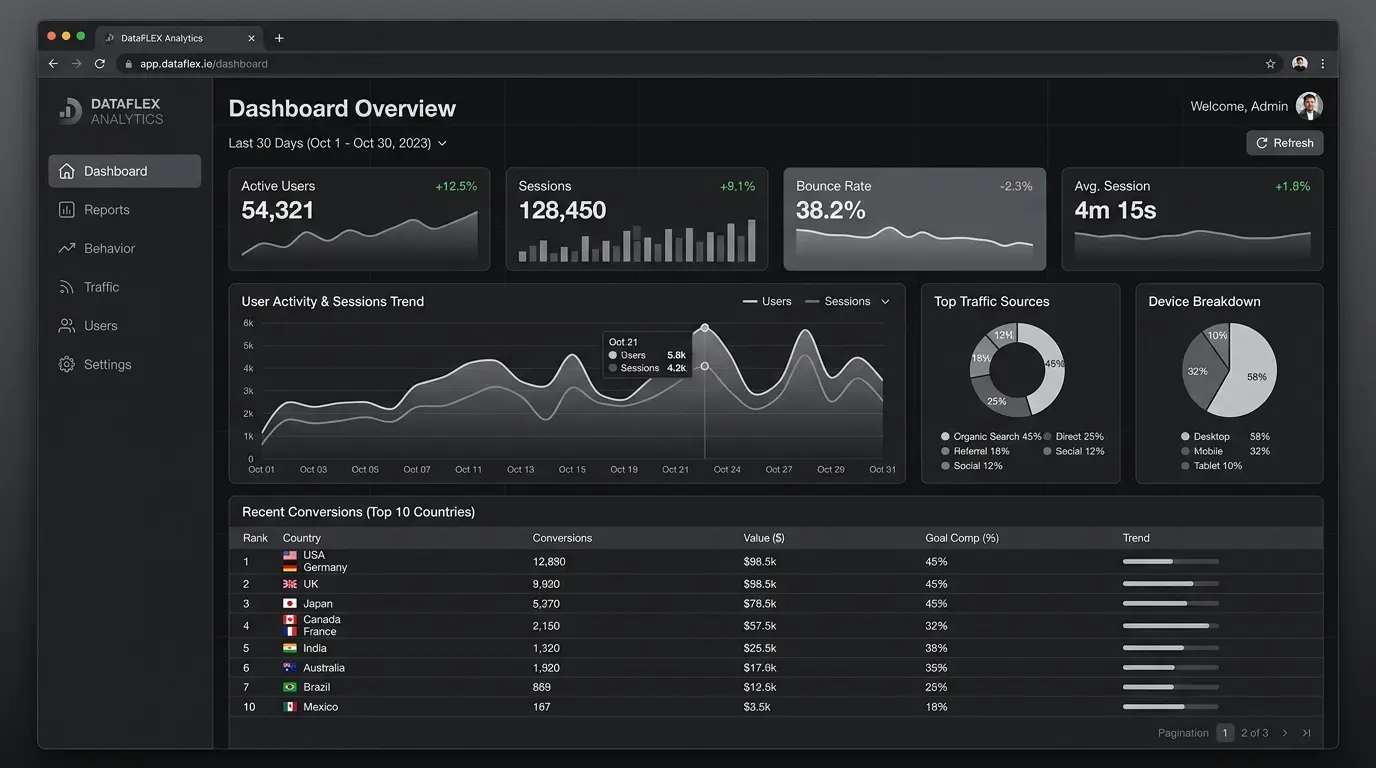Select Users in the sidebar
This screenshot has width=1376, height=768.
tap(124, 326)
